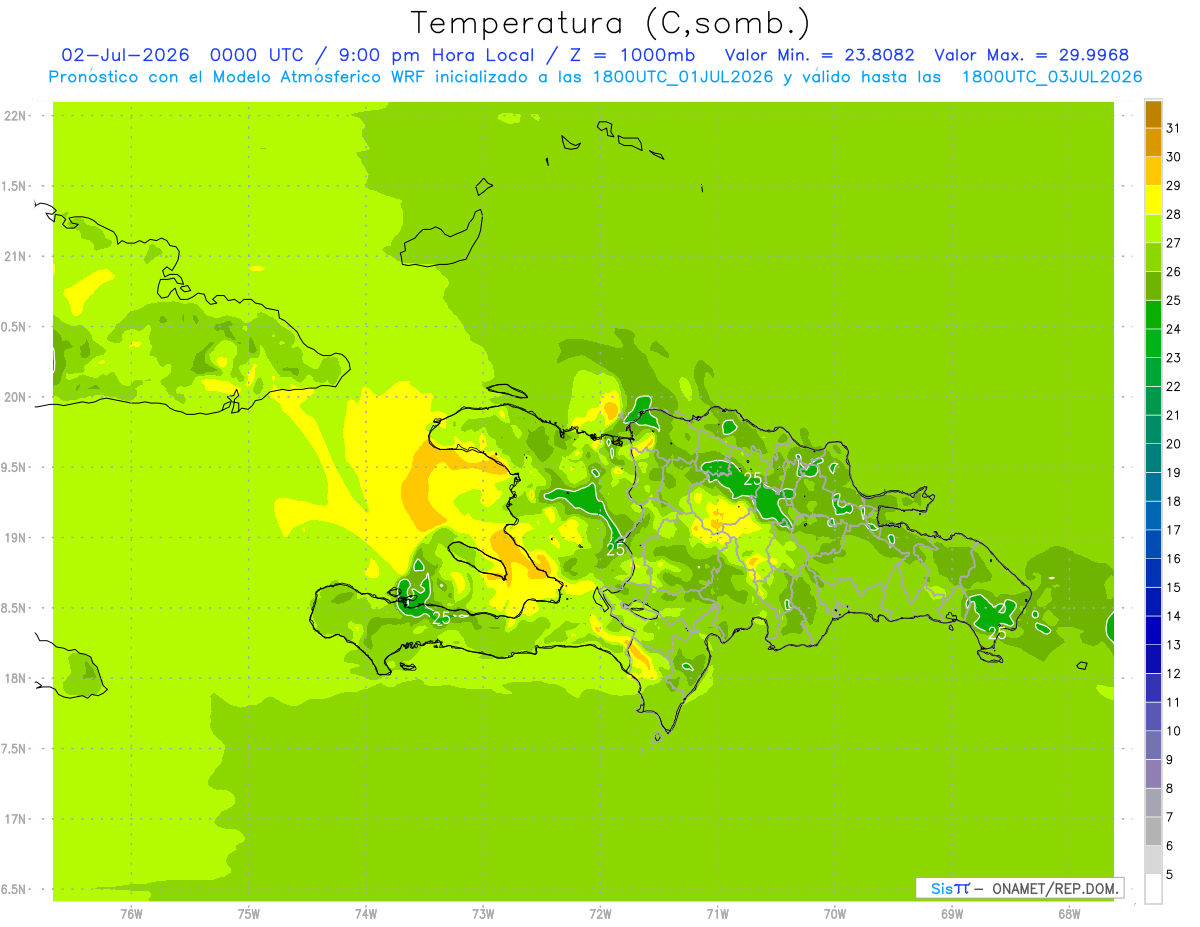Click the color scale label 20
Image resolution: width=1200 pixels, height=927 pixels.
coord(1173,444)
